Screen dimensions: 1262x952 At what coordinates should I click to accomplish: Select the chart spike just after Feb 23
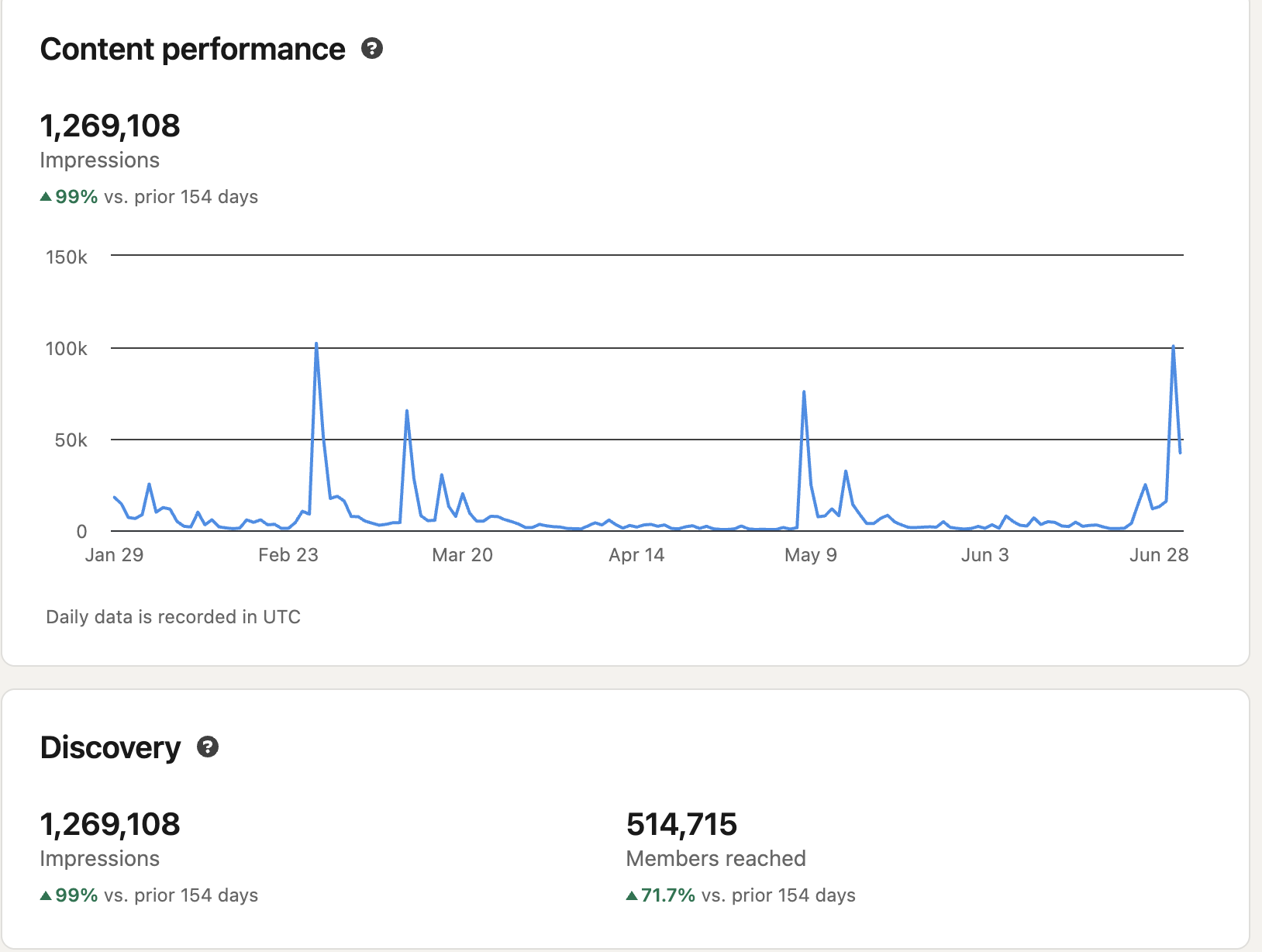pyautogui.click(x=316, y=344)
